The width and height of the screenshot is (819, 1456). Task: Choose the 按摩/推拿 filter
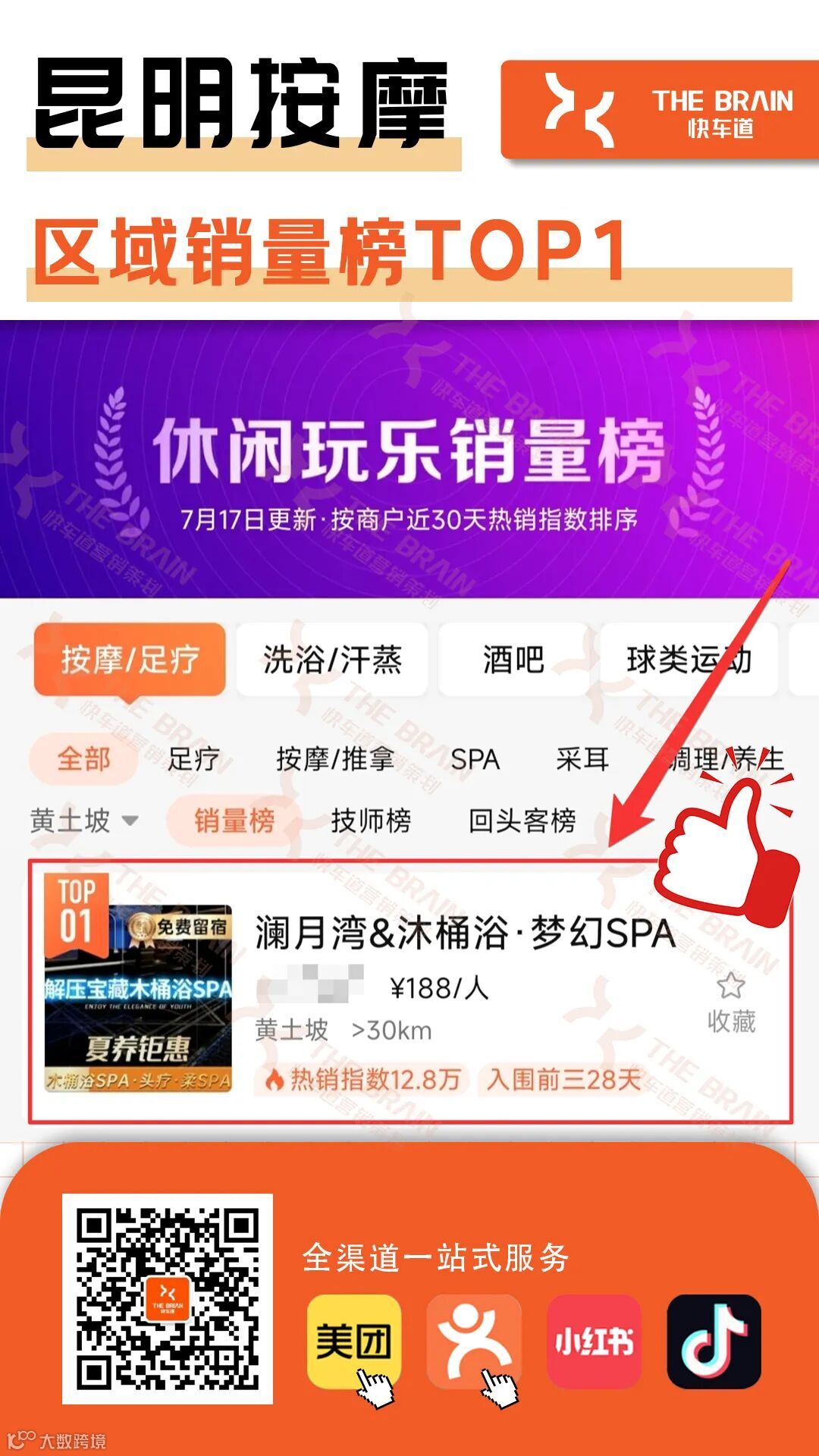coord(335,759)
